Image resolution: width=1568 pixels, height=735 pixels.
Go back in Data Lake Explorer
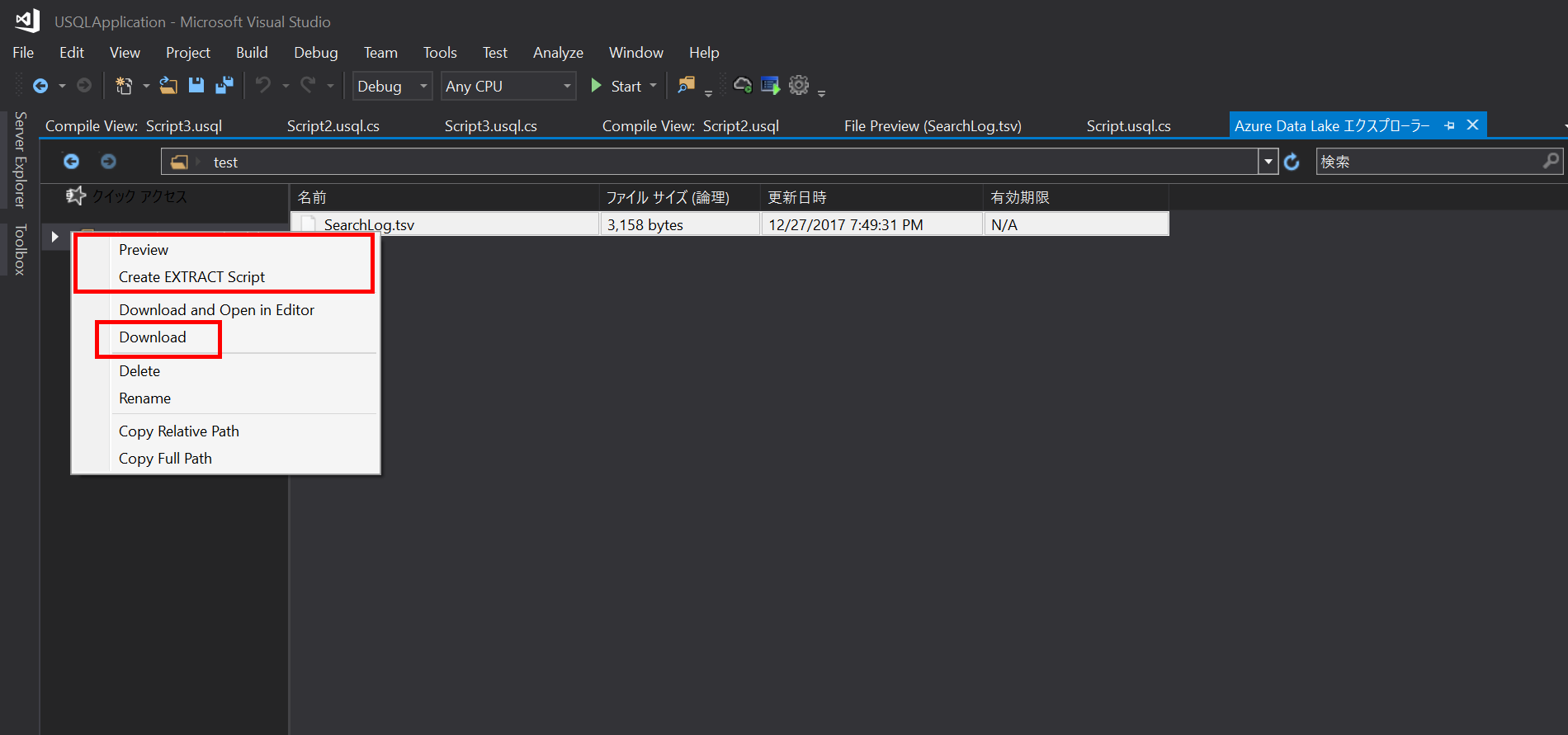[72, 162]
